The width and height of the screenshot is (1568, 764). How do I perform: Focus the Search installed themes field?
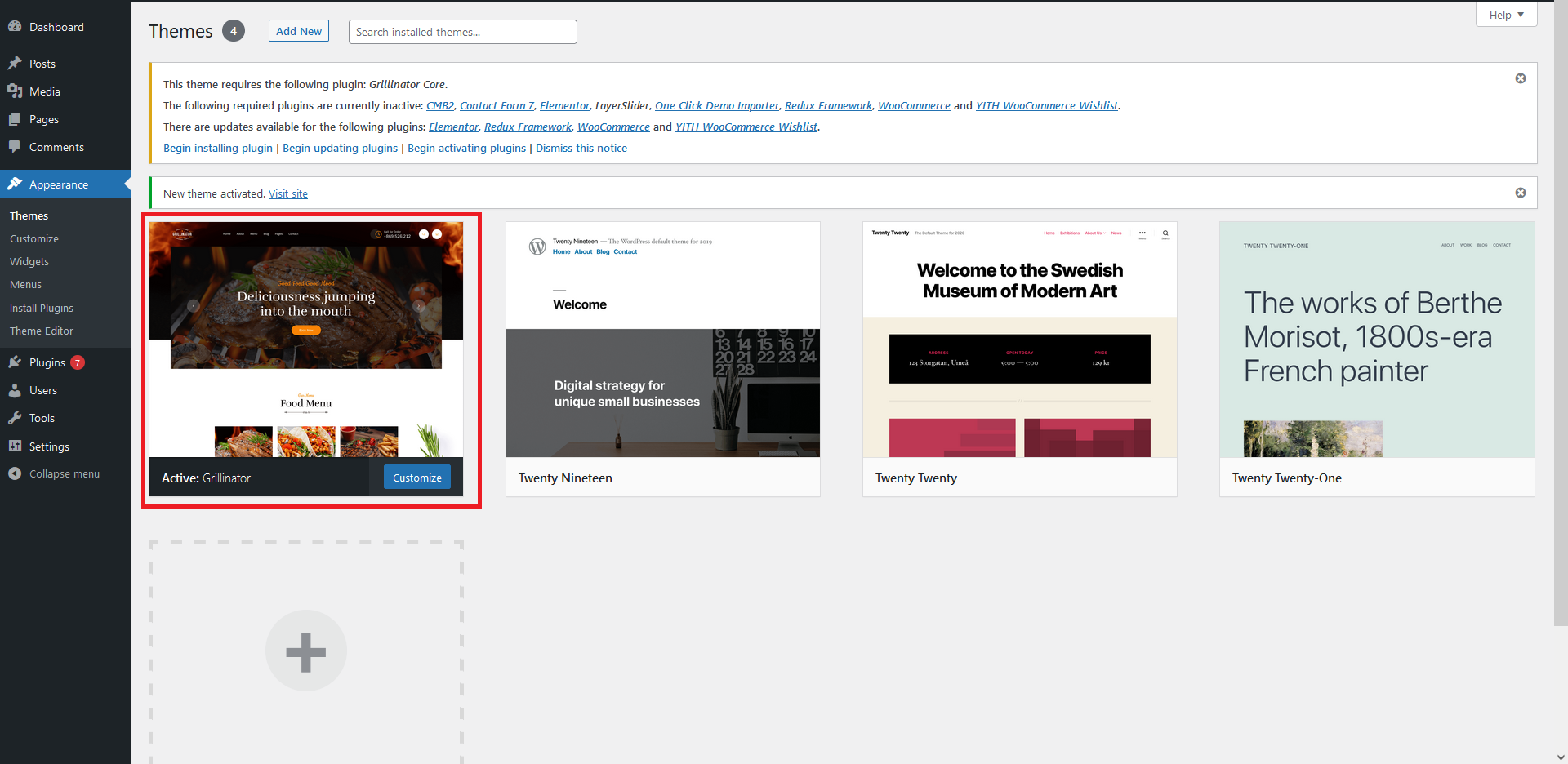pyautogui.click(x=463, y=32)
